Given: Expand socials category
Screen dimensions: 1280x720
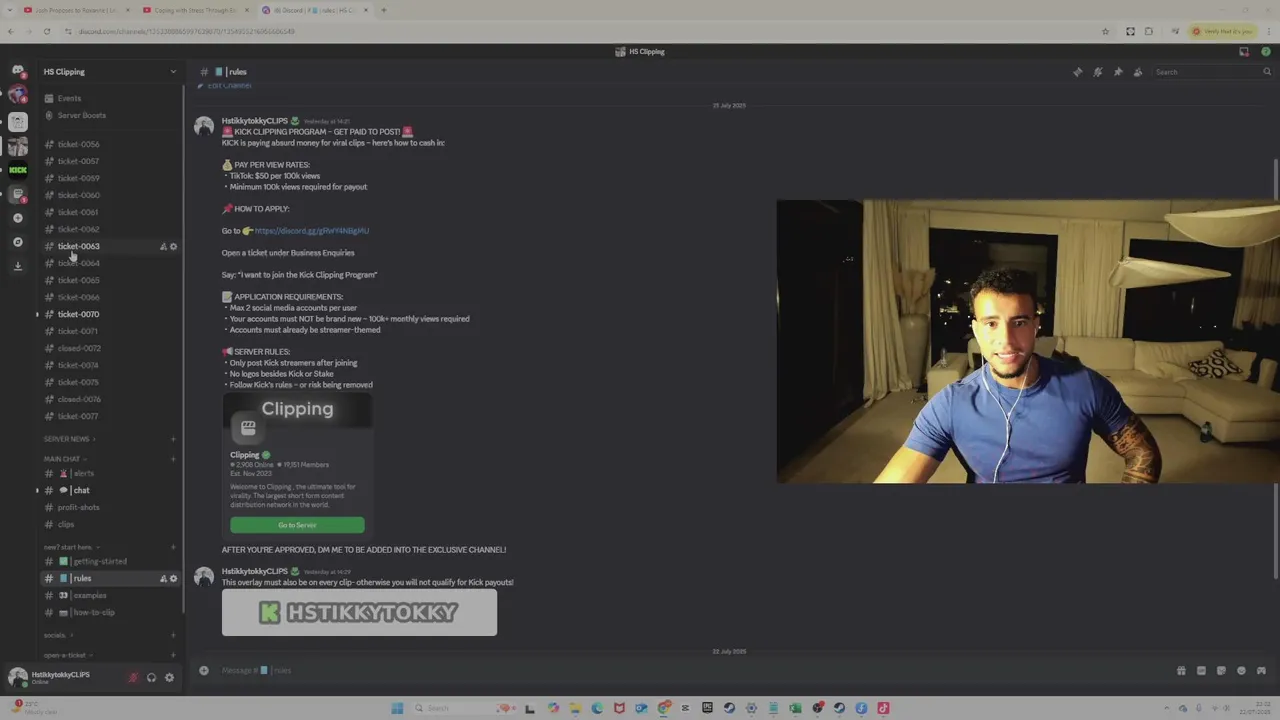Looking at the screenshot, I should [58, 635].
